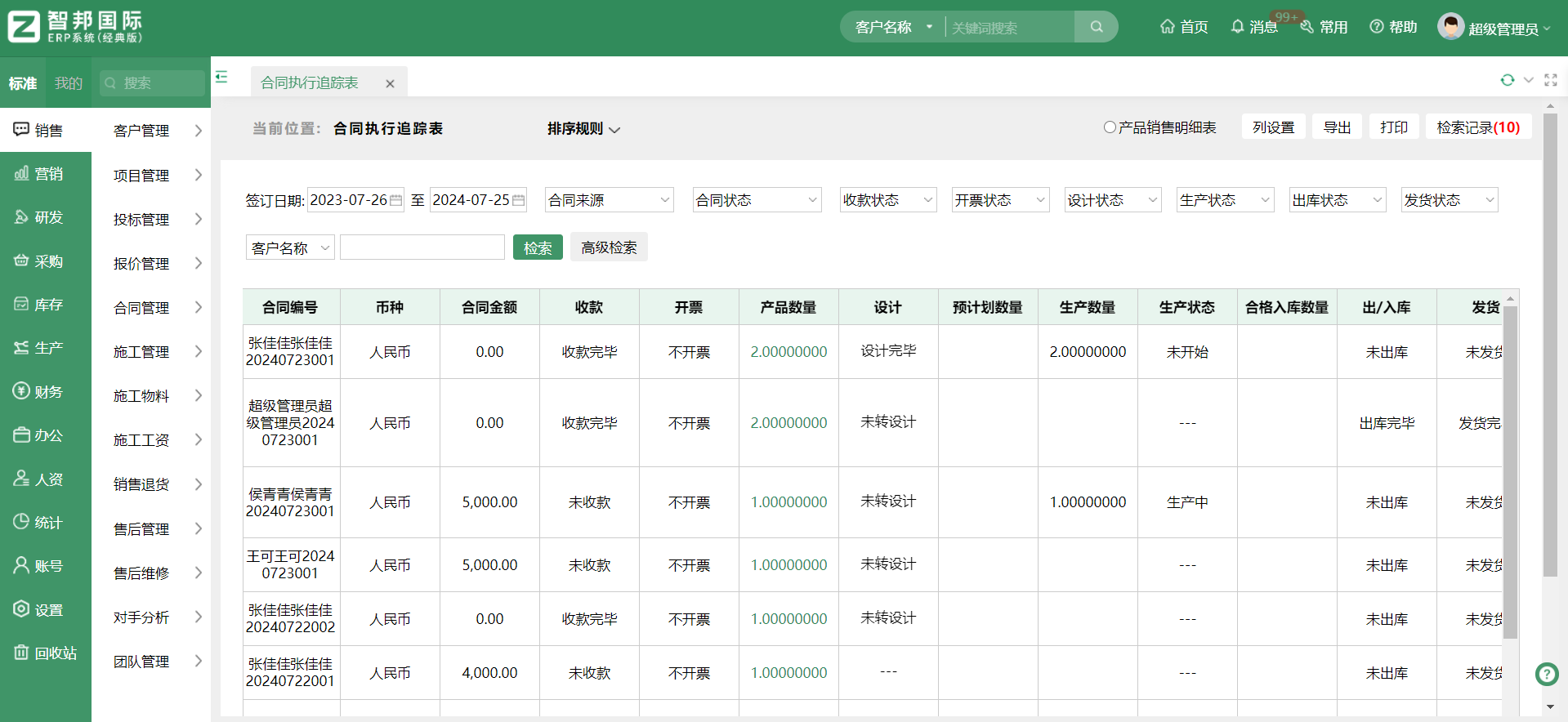
Task: Open 生产状态 filter dropdown
Action: click(x=1225, y=200)
